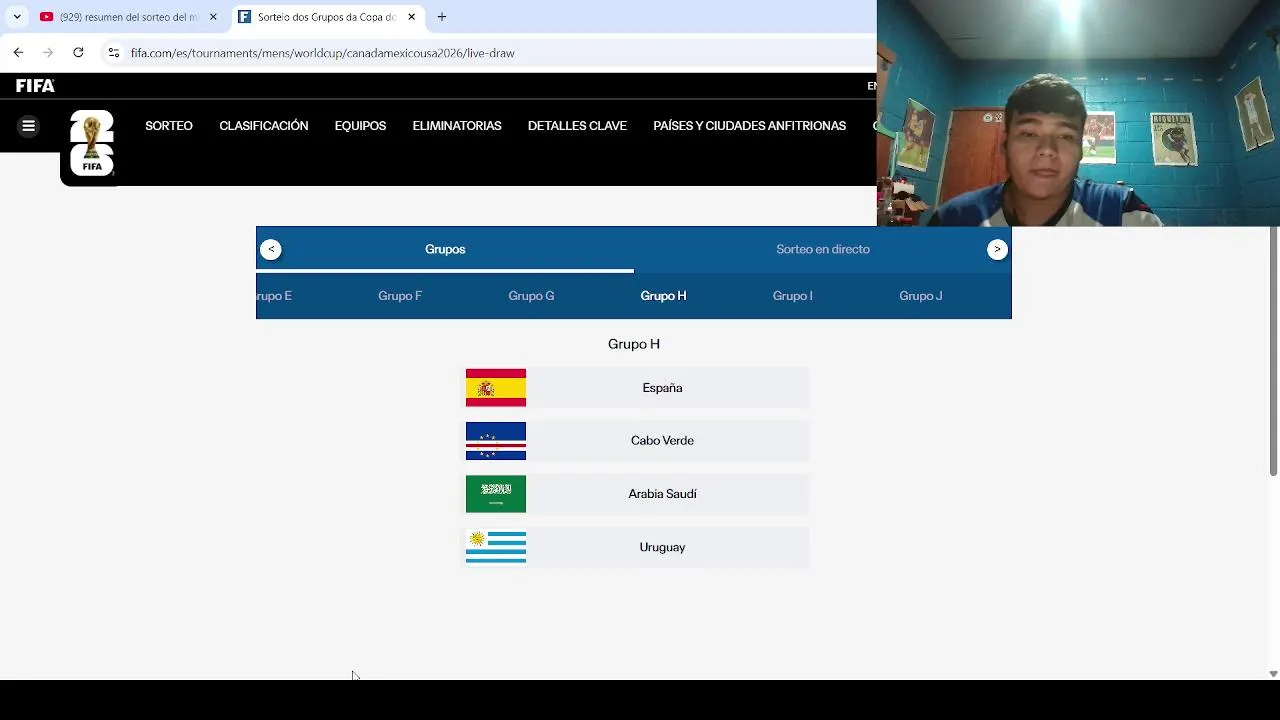Reload the FIFA live-draw page

pyautogui.click(x=78, y=52)
